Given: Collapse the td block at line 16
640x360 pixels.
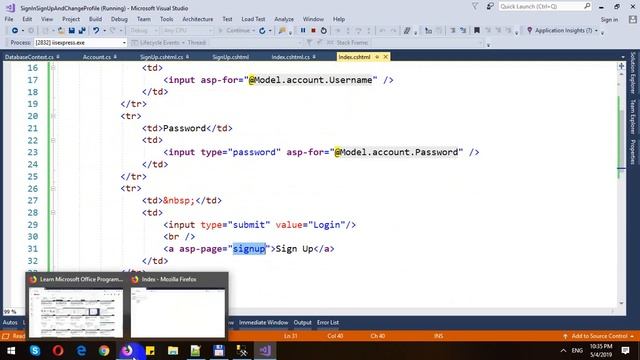Looking at the screenshot, I should click(53, 68).
